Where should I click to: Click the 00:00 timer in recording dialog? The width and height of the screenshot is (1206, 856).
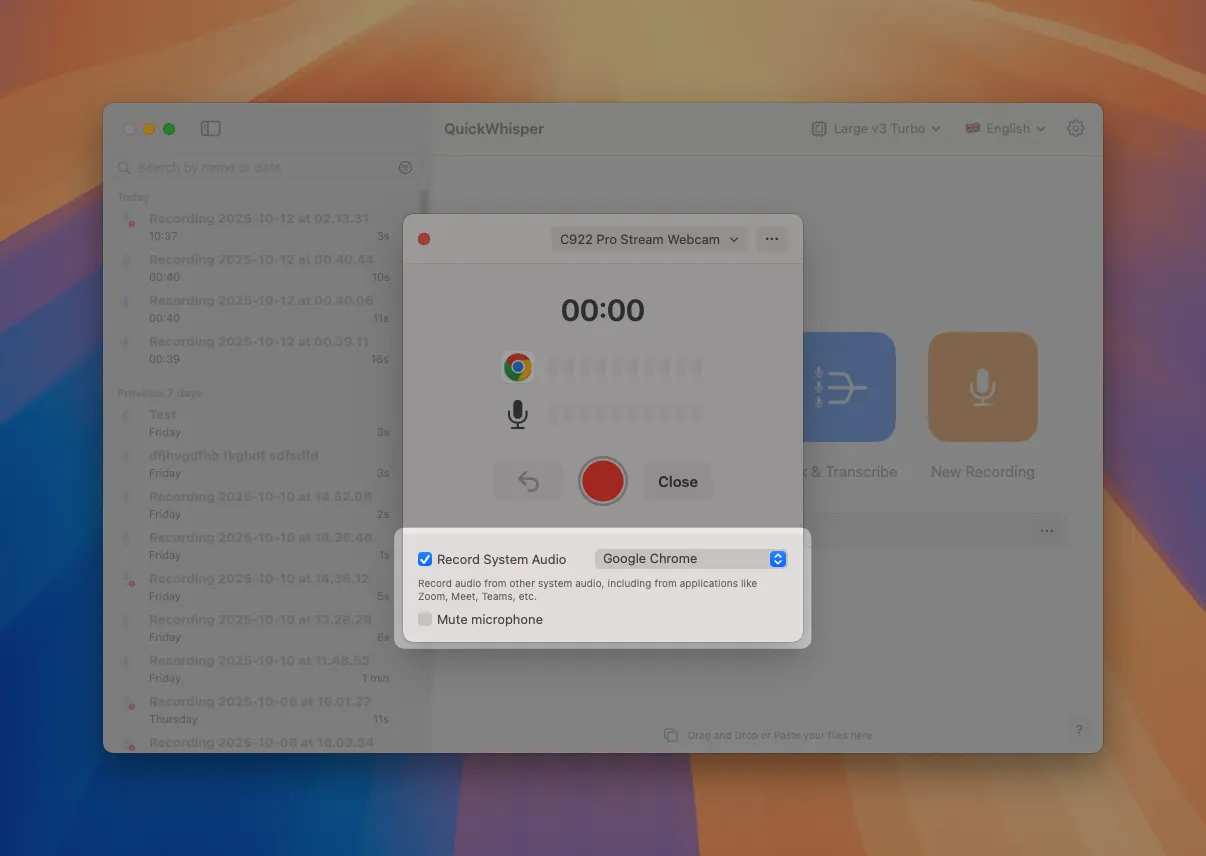[x=603, y=310]
